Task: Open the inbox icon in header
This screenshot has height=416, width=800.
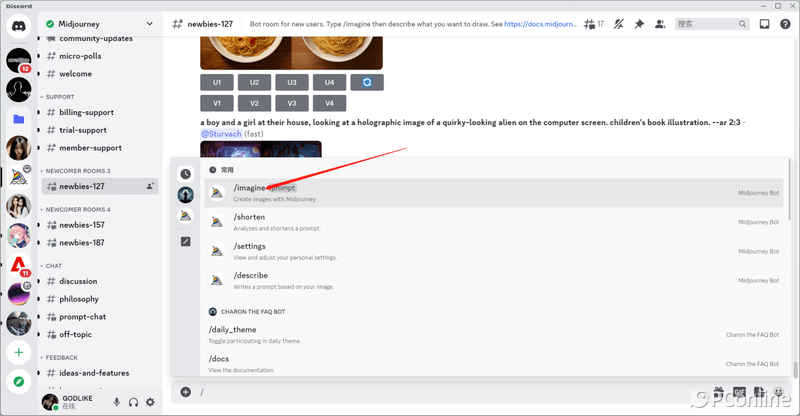Action: pos(764,24)
